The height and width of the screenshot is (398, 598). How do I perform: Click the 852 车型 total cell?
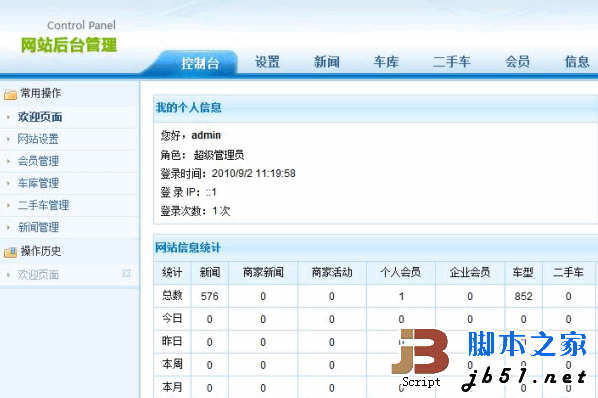coord(523,296)
